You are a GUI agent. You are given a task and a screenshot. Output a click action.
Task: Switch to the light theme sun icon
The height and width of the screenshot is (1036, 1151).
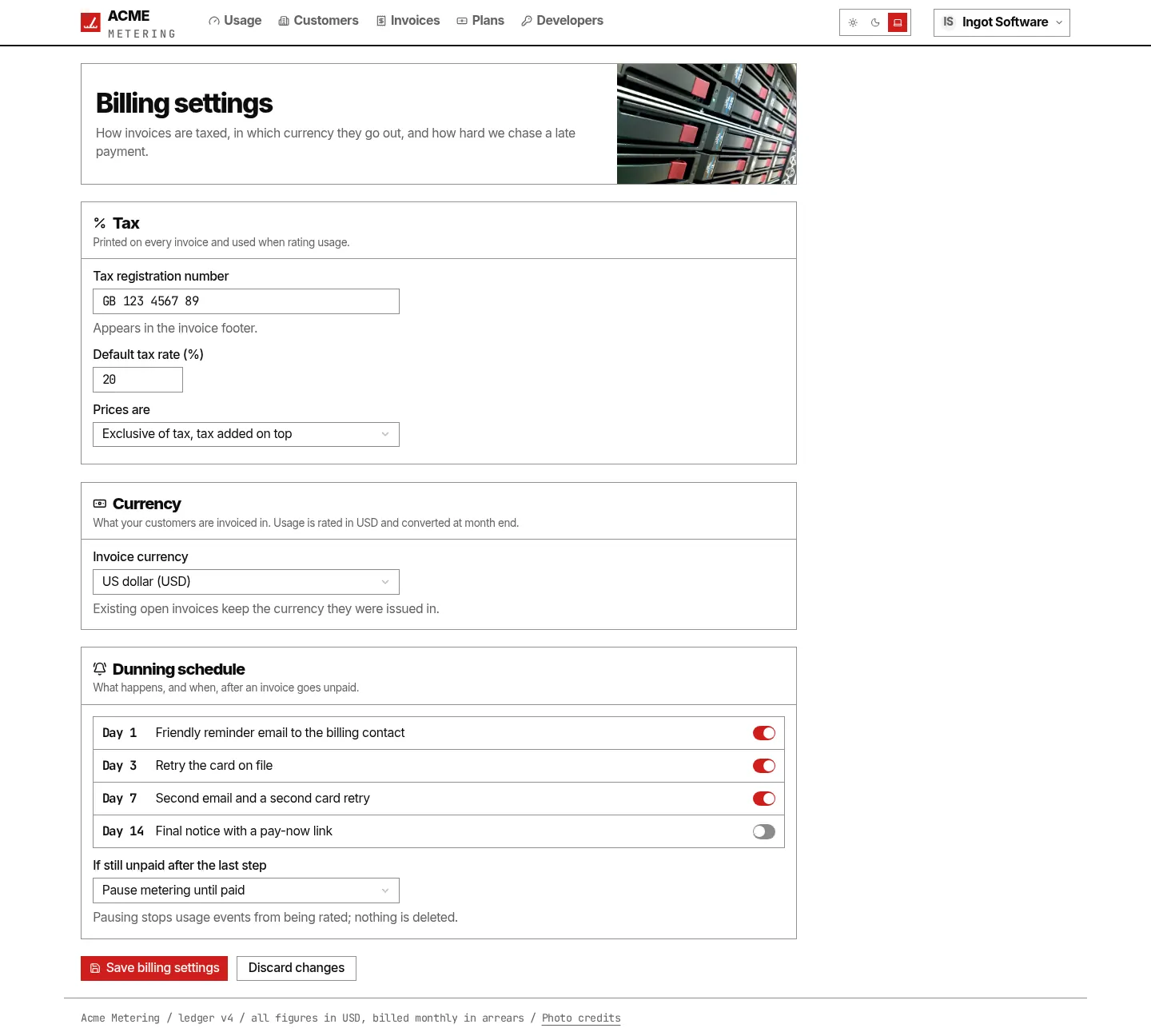coord(853,22)
